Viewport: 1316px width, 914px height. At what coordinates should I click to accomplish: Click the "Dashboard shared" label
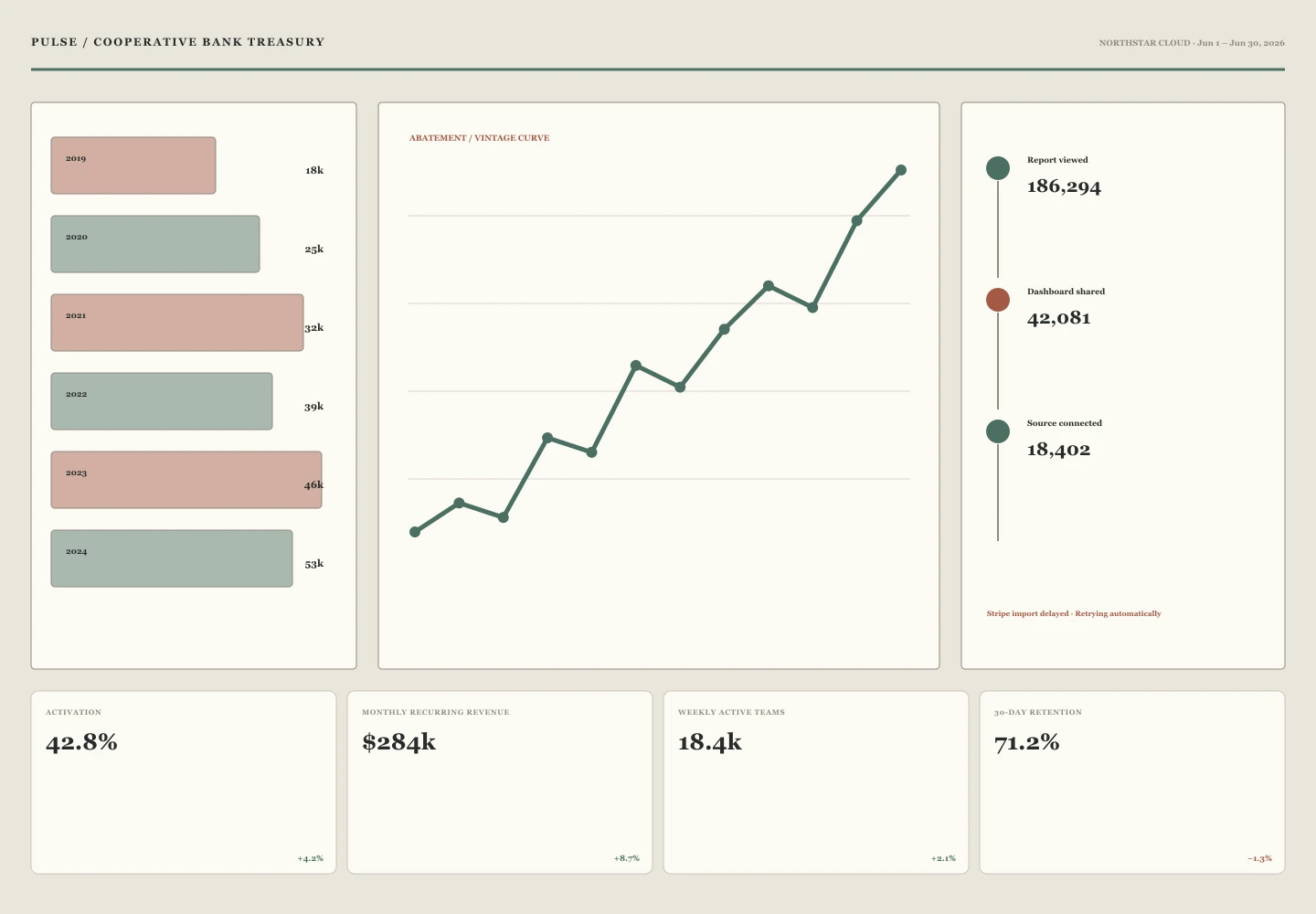tap(1066, 292)
